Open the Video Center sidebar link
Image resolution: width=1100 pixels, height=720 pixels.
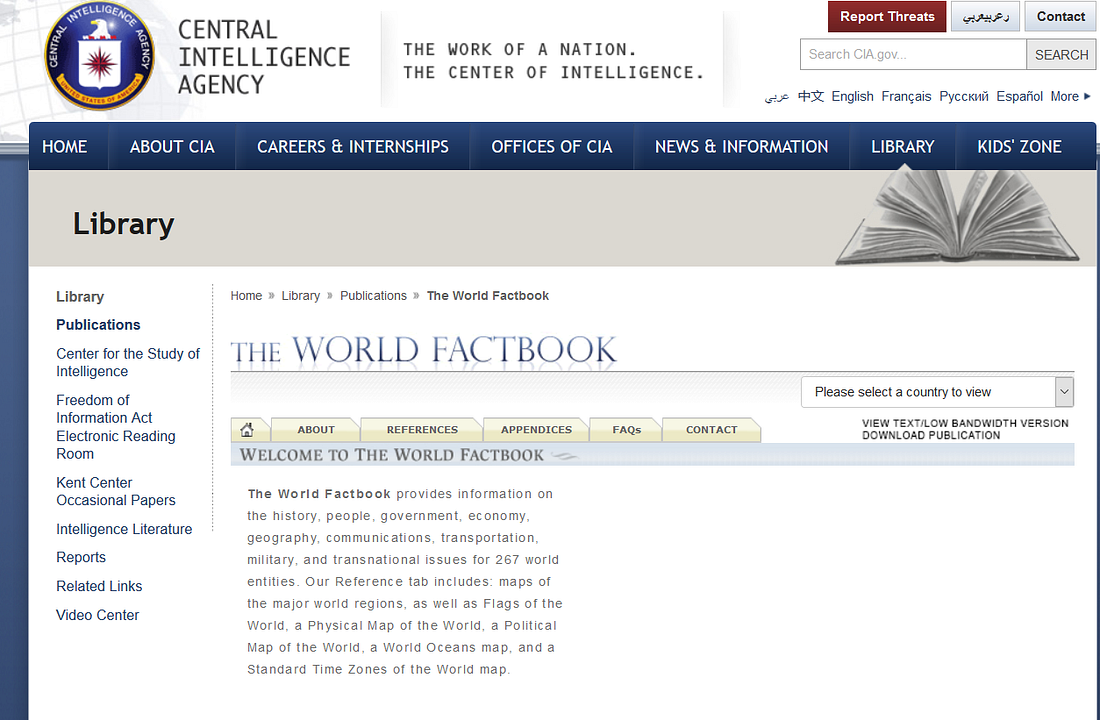(97, 615)
